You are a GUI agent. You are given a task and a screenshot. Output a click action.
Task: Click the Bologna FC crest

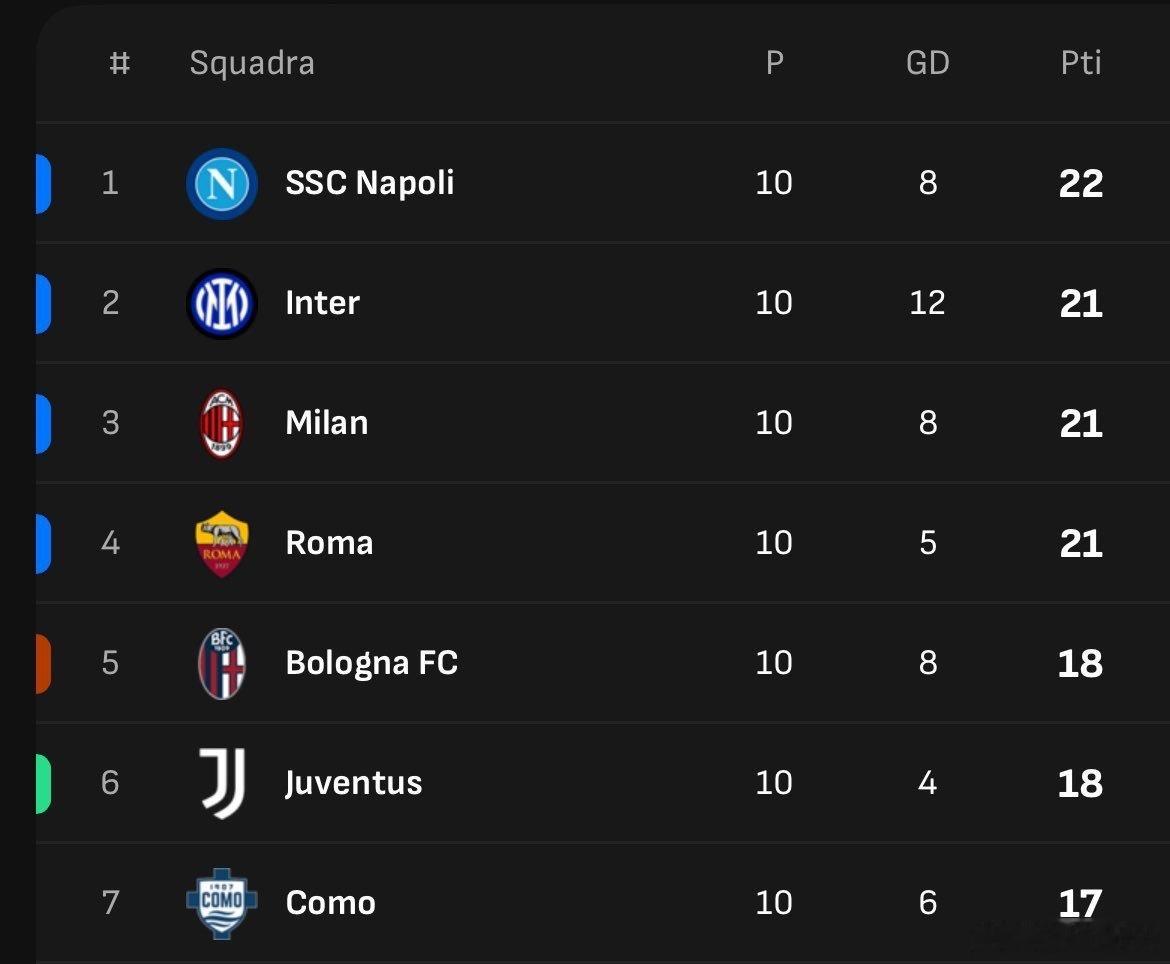pos(222,663)
